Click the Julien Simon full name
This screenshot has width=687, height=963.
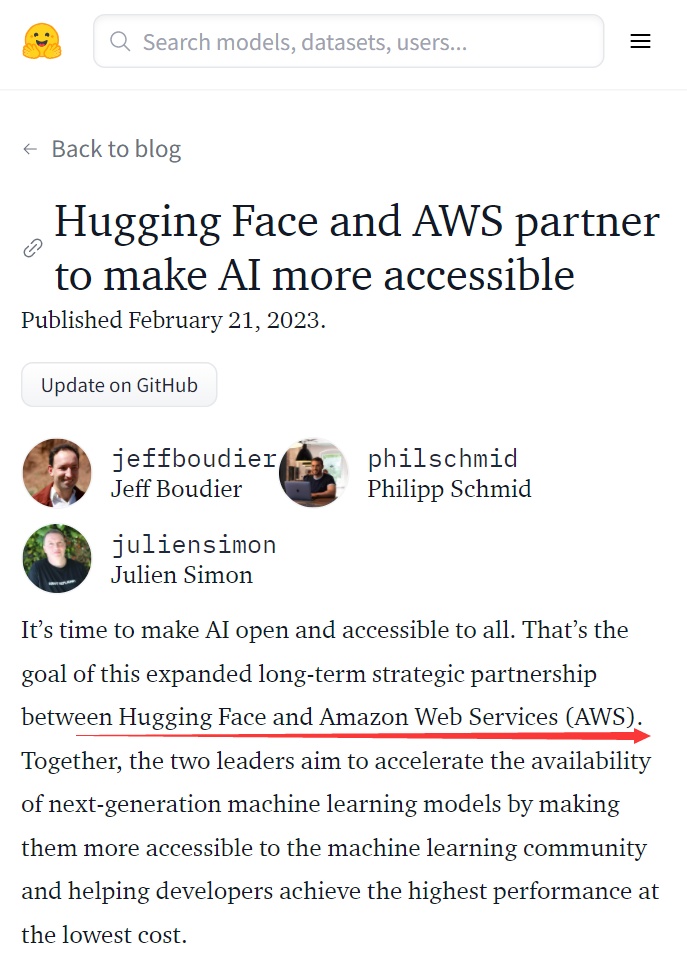[181, 575]
